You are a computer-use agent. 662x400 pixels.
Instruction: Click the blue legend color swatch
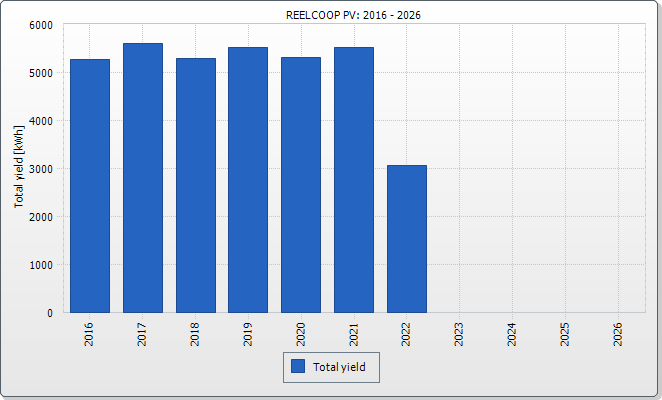[x=298, y=367]
